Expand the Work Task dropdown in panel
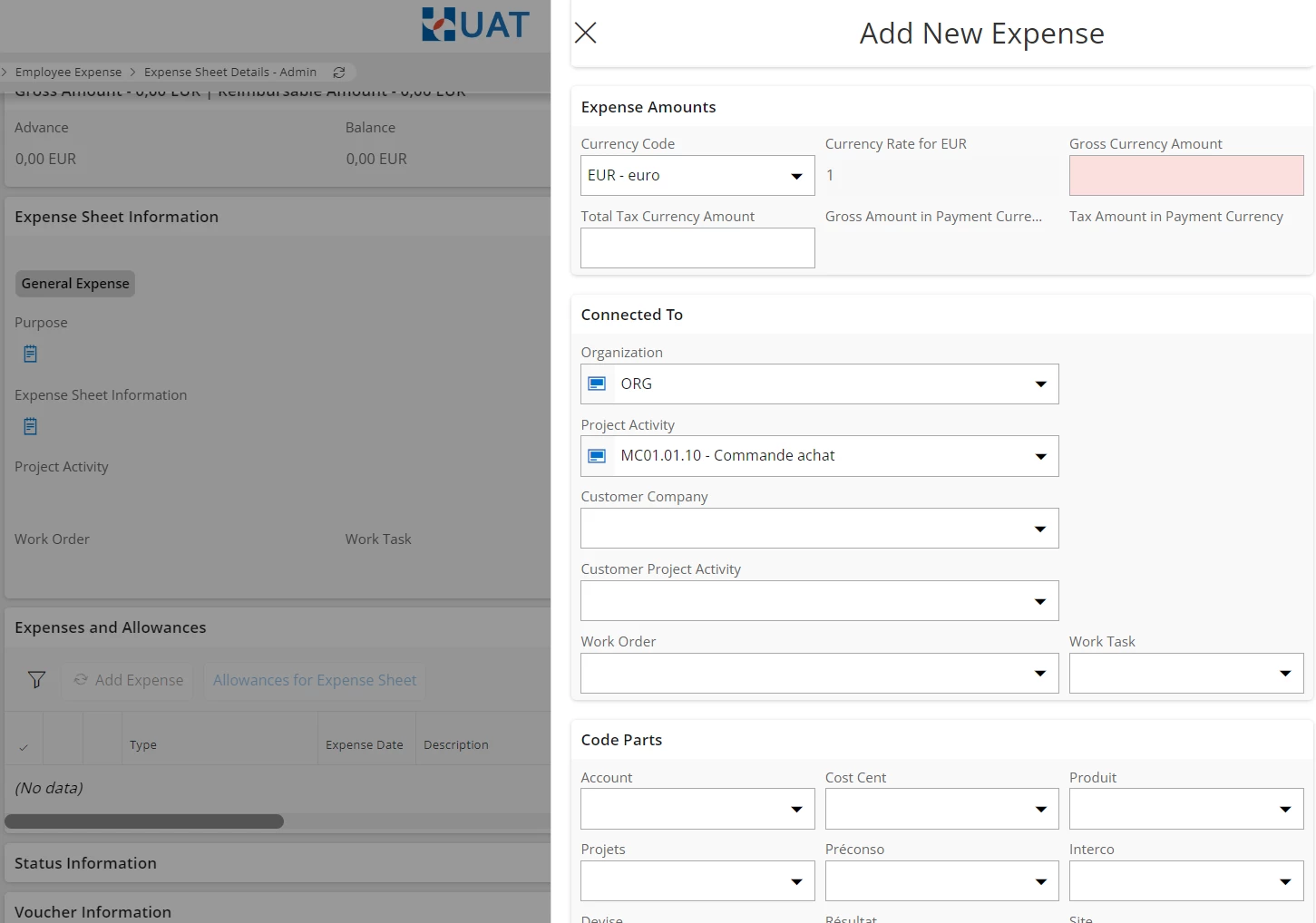 point(1284,674)
